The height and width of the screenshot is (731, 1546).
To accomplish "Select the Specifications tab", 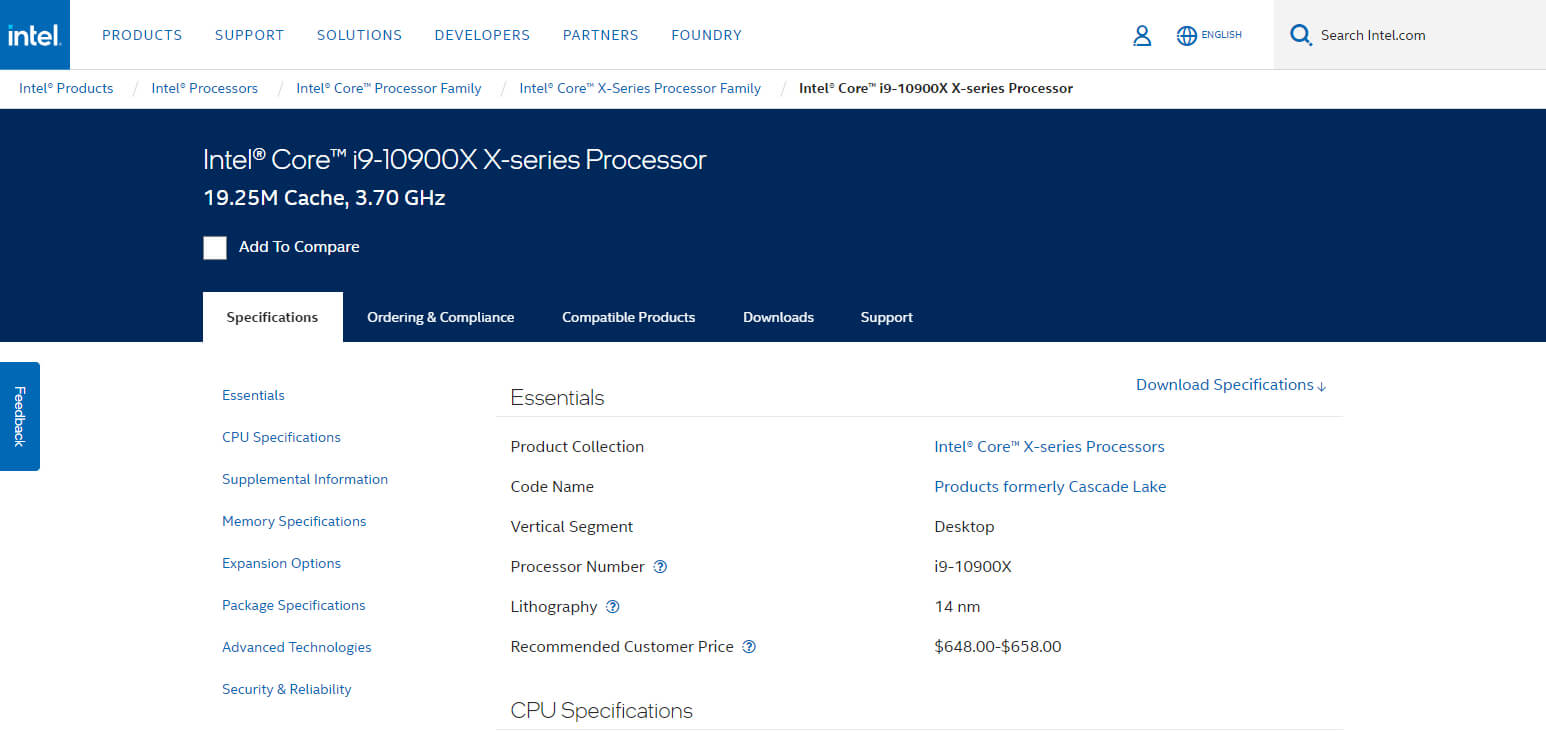I will click(272, 317).
